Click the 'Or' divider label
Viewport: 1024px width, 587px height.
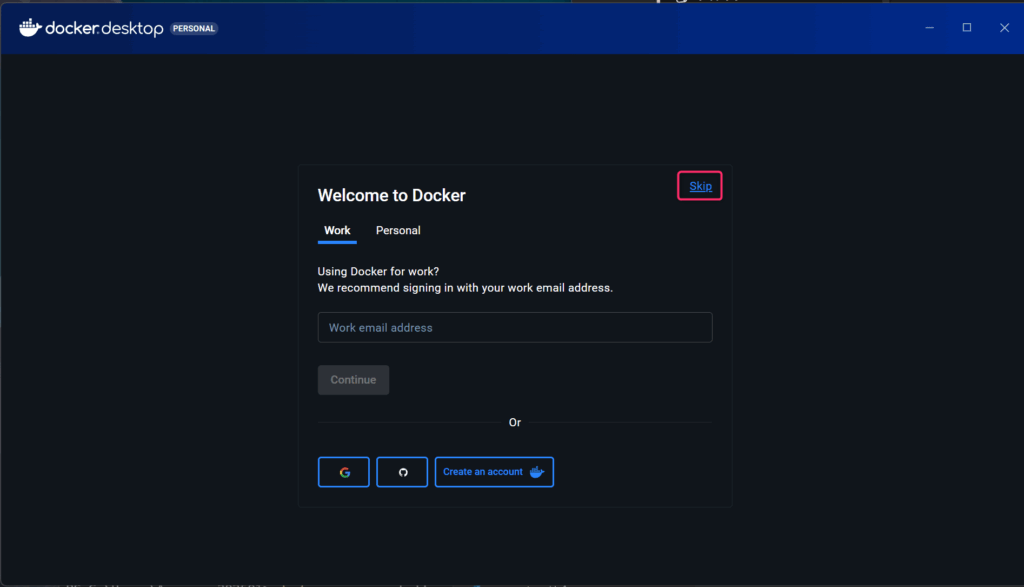click(515, 423)
